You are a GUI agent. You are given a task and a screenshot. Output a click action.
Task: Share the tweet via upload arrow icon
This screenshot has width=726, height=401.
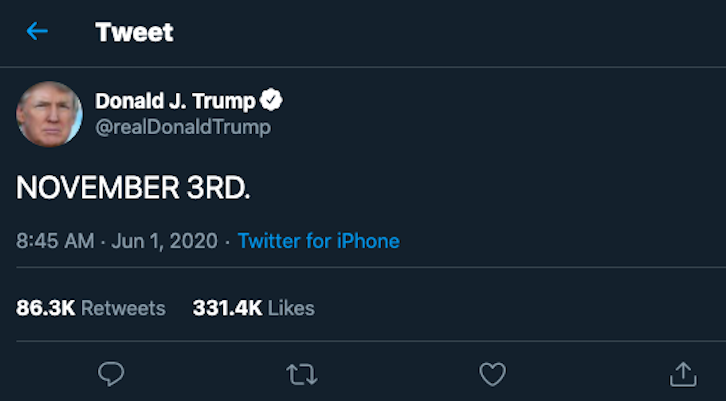[683, 374]
